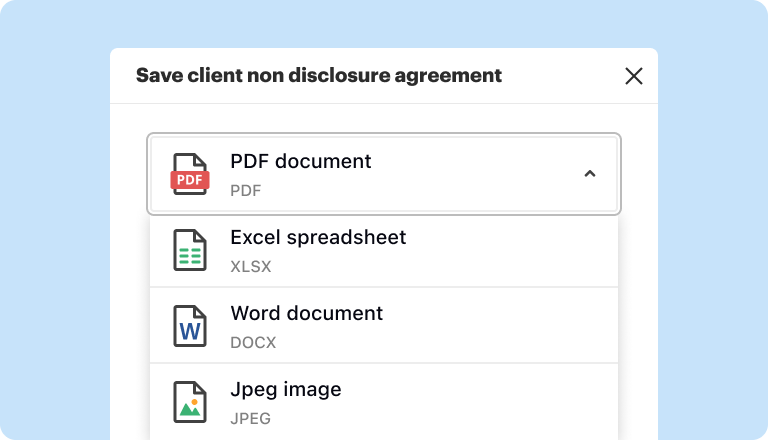Click the JPEG extension label
Screen dimensions: 768x440
tap(251, 418)
